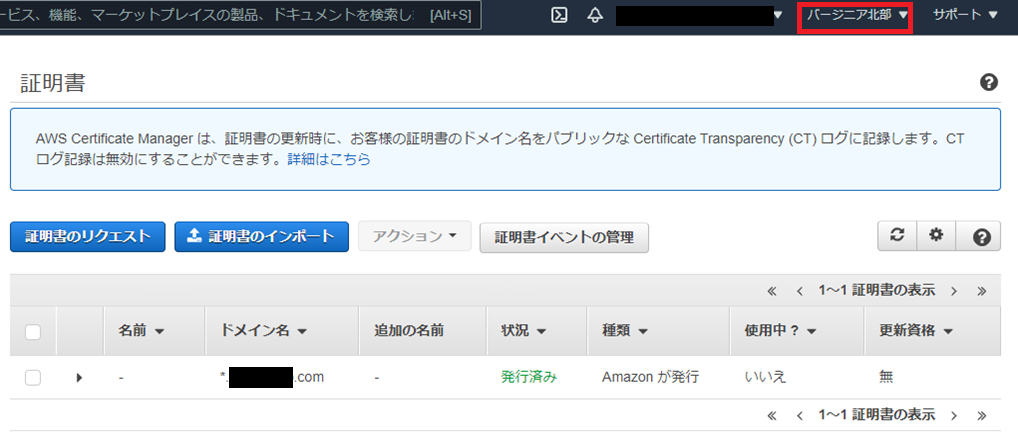Go to next page in top pager
The image size is (1018, 441).
pos(954,291)
